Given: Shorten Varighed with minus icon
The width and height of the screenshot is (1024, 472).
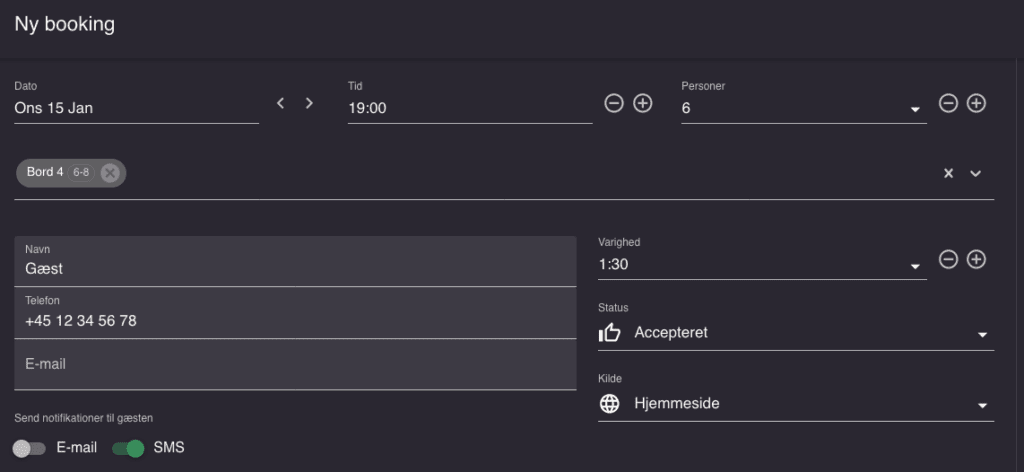Looking at the screenshot, I should coord(948,259).
